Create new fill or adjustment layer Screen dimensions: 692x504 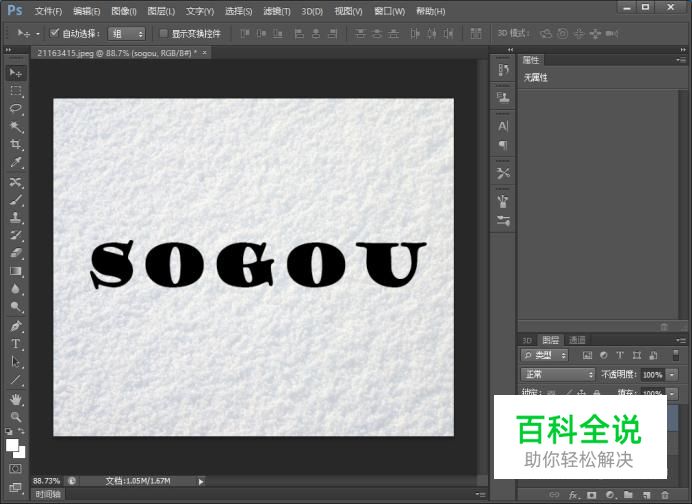click(610, 495)
